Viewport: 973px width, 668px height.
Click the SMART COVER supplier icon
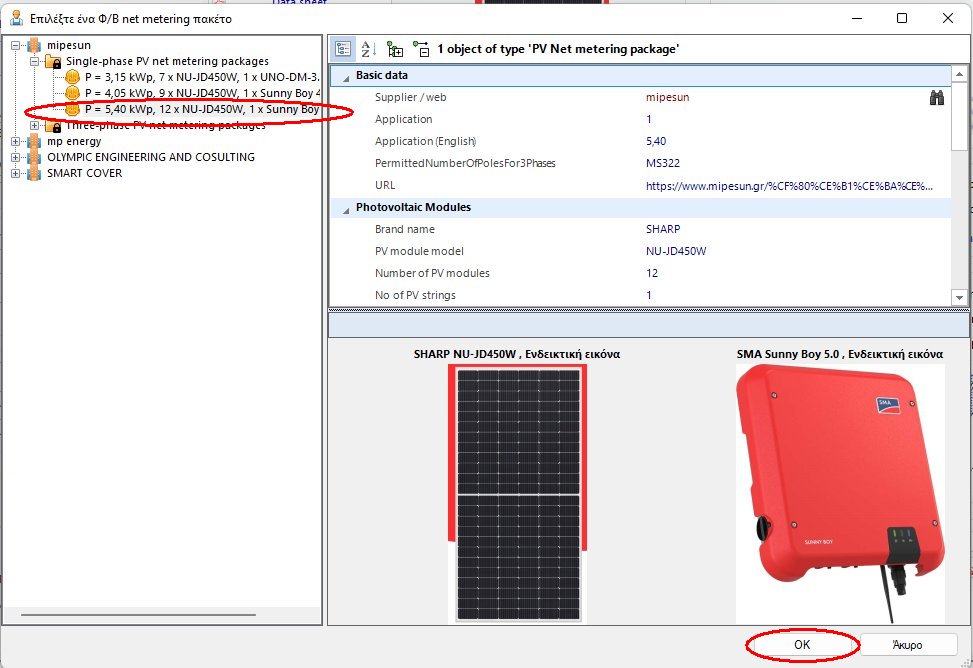tap(34, 173)
